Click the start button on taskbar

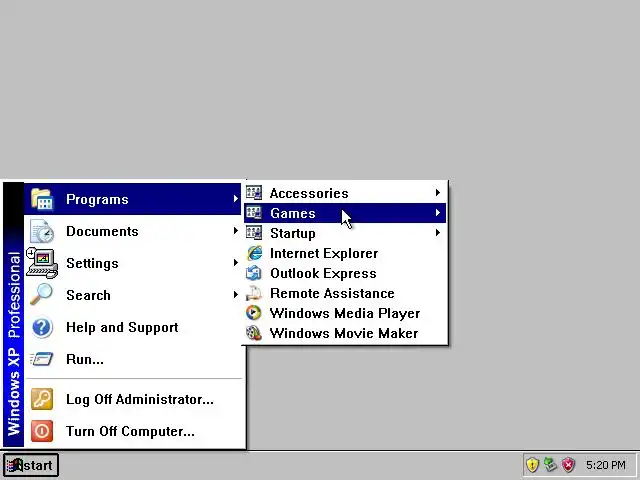(31, 465)
